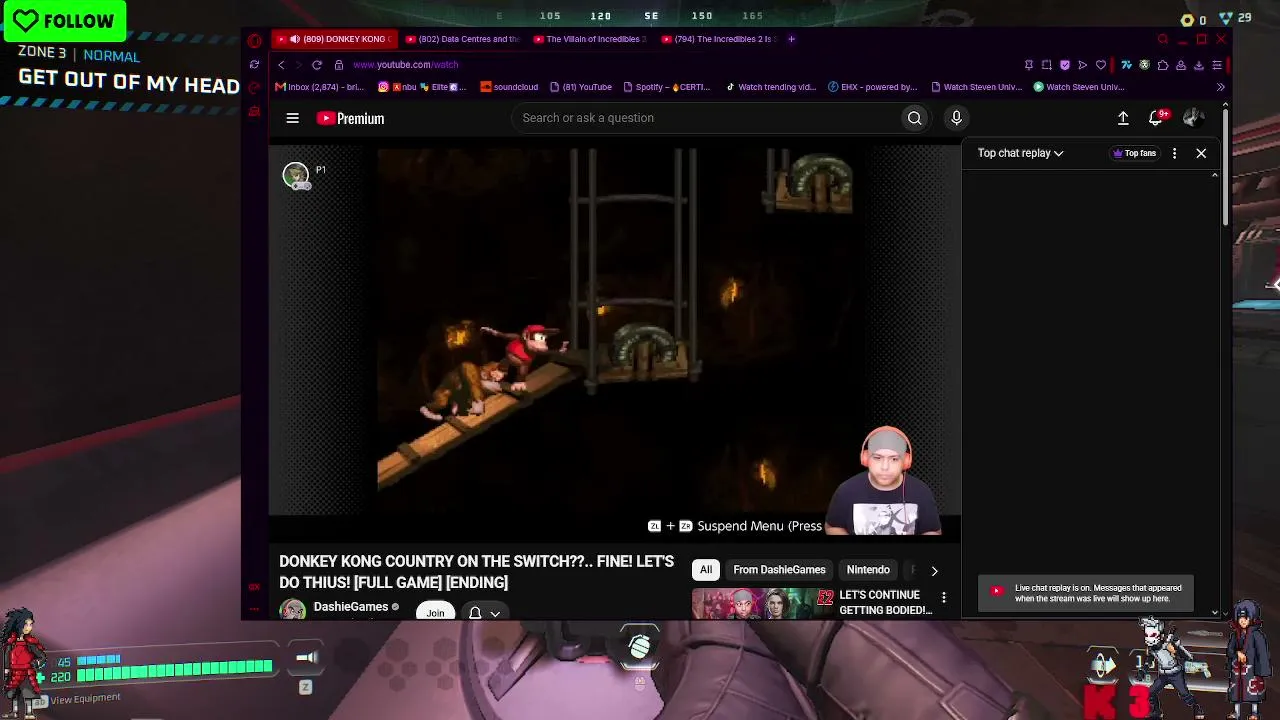Click the browser address bar URL
1280x720 pixels.
405,65
